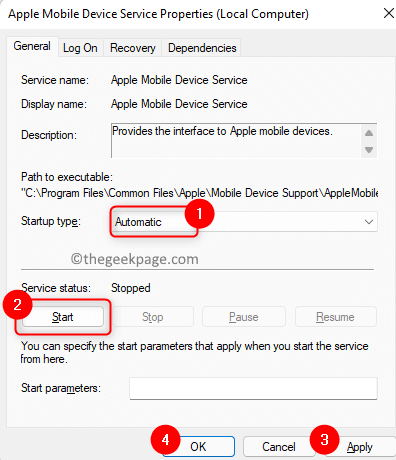Image resolution: width=396 pixels, height=460 pixels.
Task: Click the disabled Stop button
Action: coord(153,317)
